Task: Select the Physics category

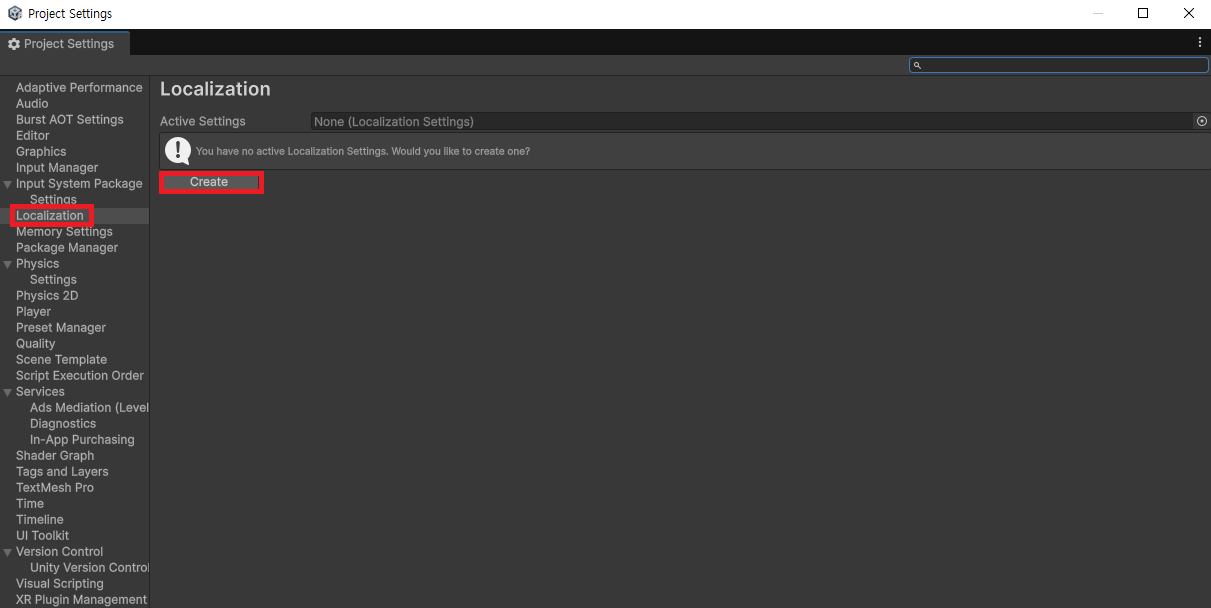Action: pos(37,264)
